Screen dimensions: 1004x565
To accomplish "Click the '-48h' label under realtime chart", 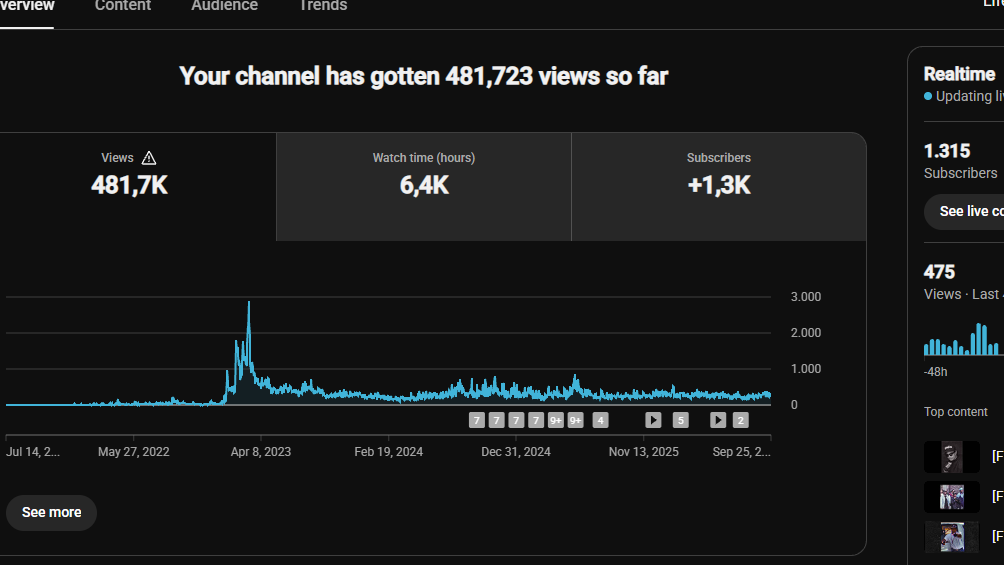I will [935, 372].
